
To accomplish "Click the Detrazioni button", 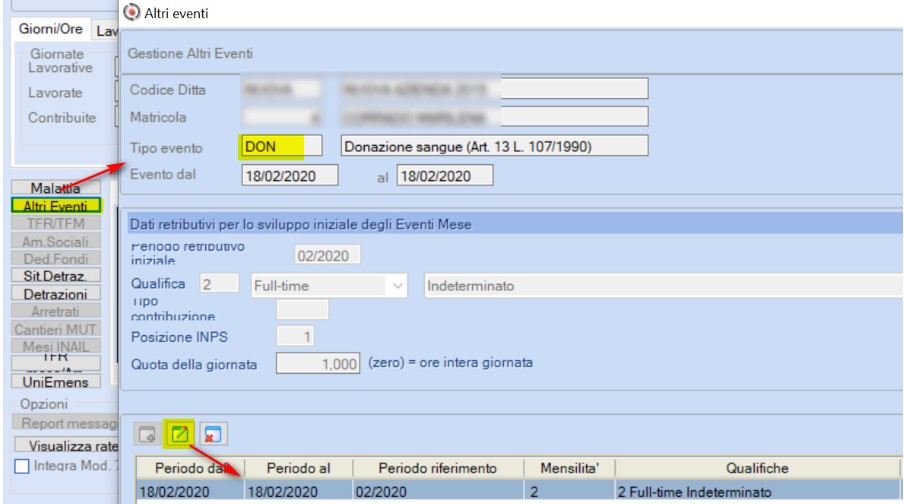I will pyautogui.click(x=56, y=294).
